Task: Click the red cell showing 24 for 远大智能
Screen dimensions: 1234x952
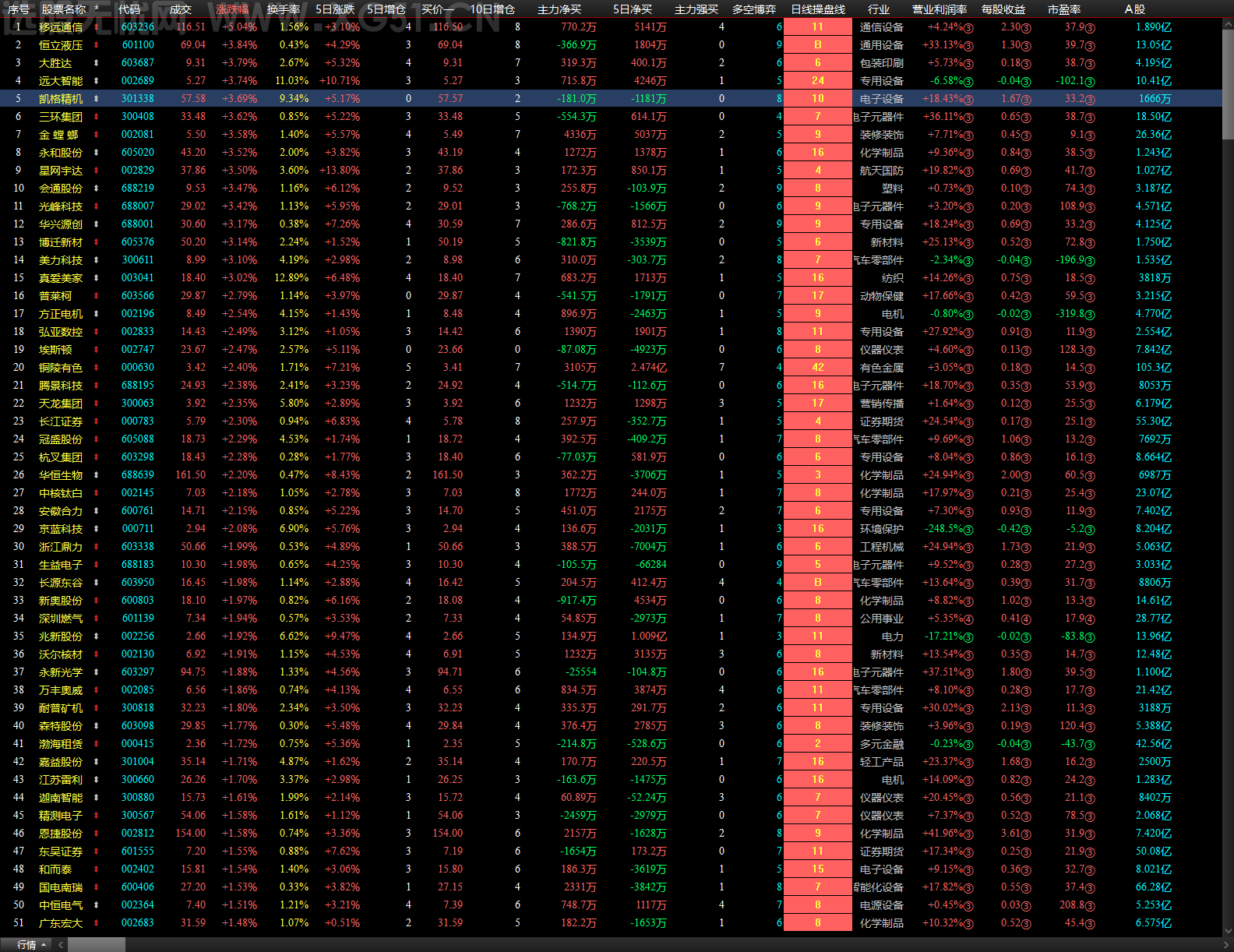Action: pyautogui.click(x=818, y=81)
